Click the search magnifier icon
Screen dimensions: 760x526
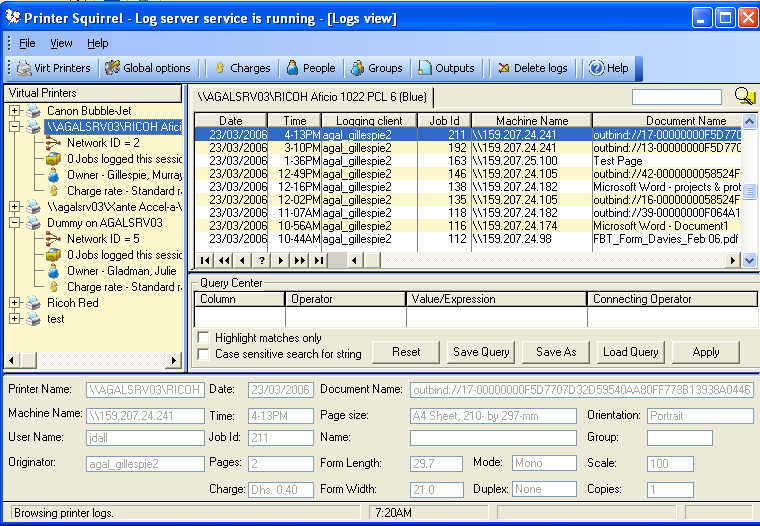click(744, 96)
